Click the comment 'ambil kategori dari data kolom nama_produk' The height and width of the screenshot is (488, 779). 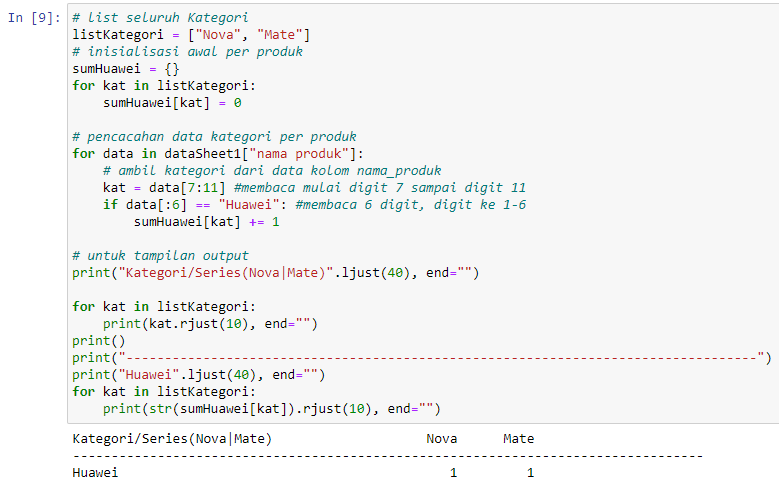coord(272,171)
